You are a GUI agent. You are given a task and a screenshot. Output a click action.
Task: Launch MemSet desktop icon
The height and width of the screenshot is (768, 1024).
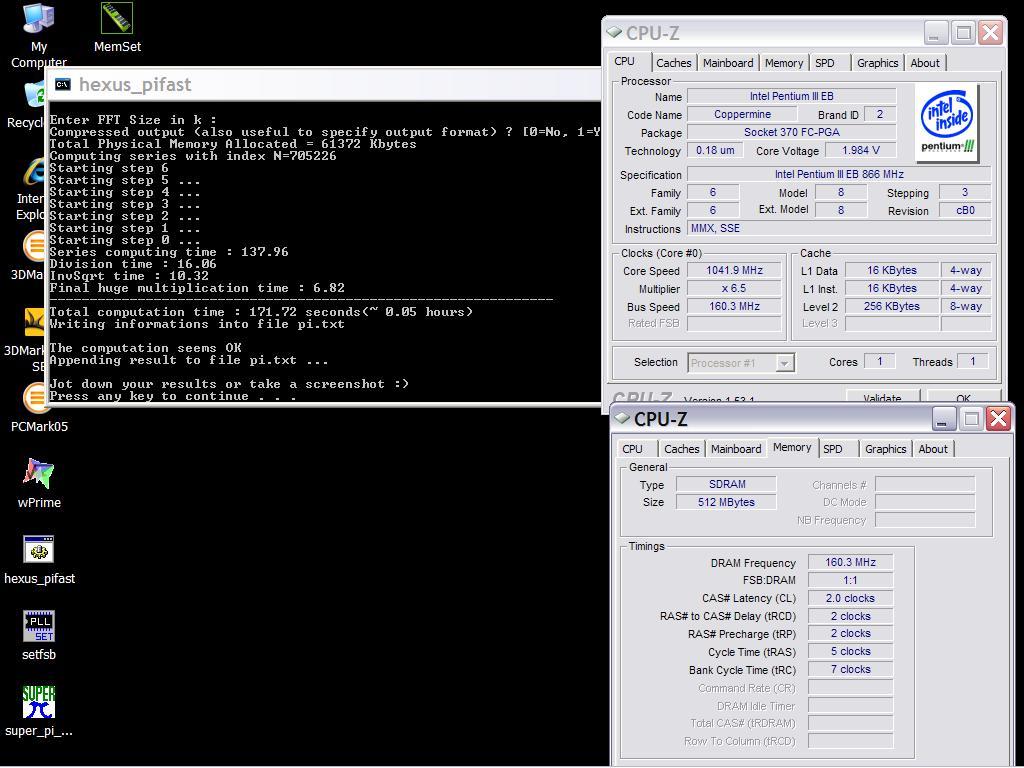(117, 18)
